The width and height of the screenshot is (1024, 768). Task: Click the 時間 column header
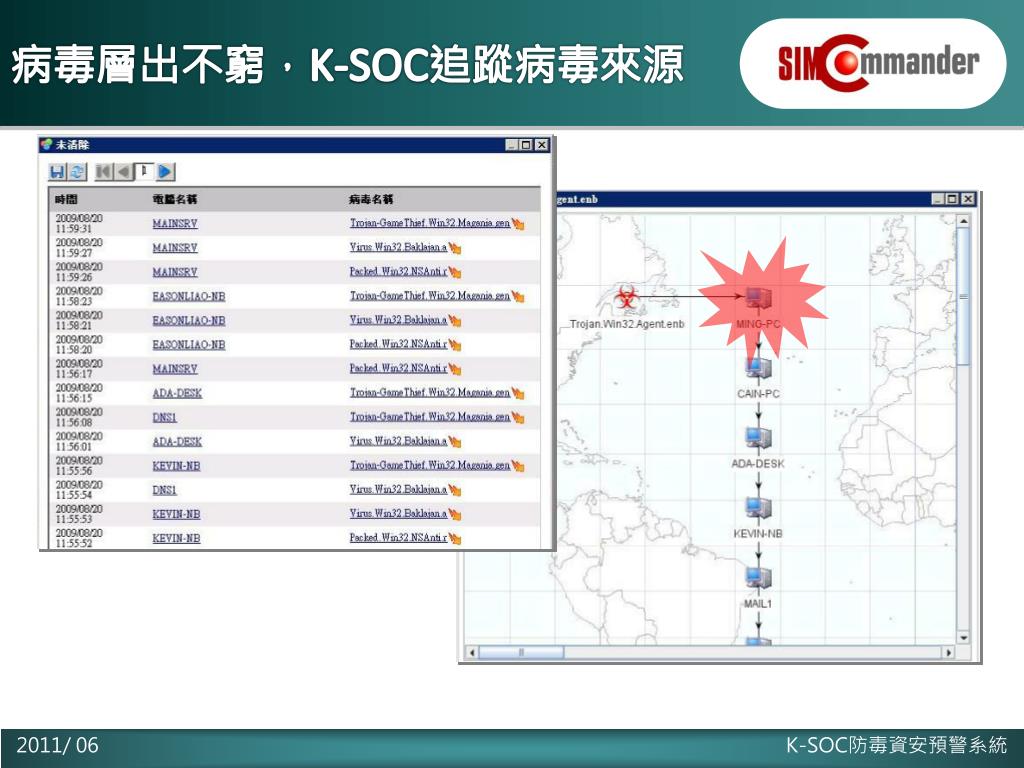click(66, 199)
